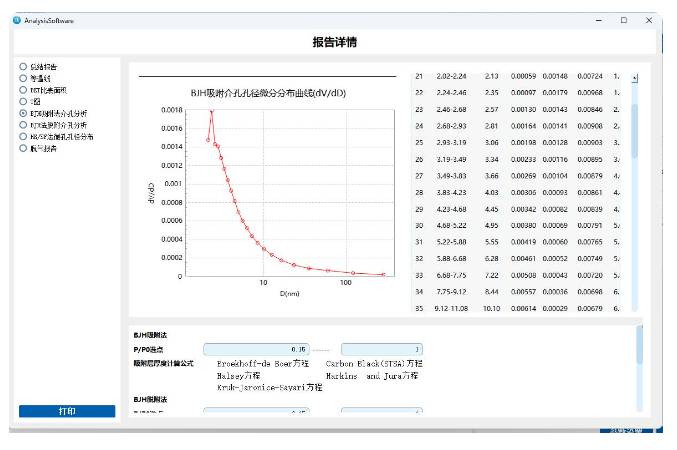Click the peak data point of red curve
Viewport: 677px width, 450px height.
(212, 111)
